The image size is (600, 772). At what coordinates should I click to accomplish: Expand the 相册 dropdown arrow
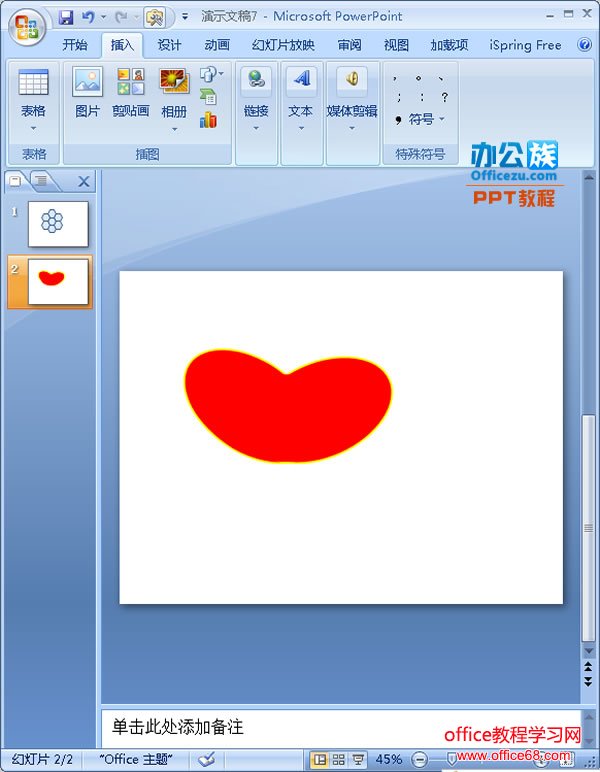174,129
